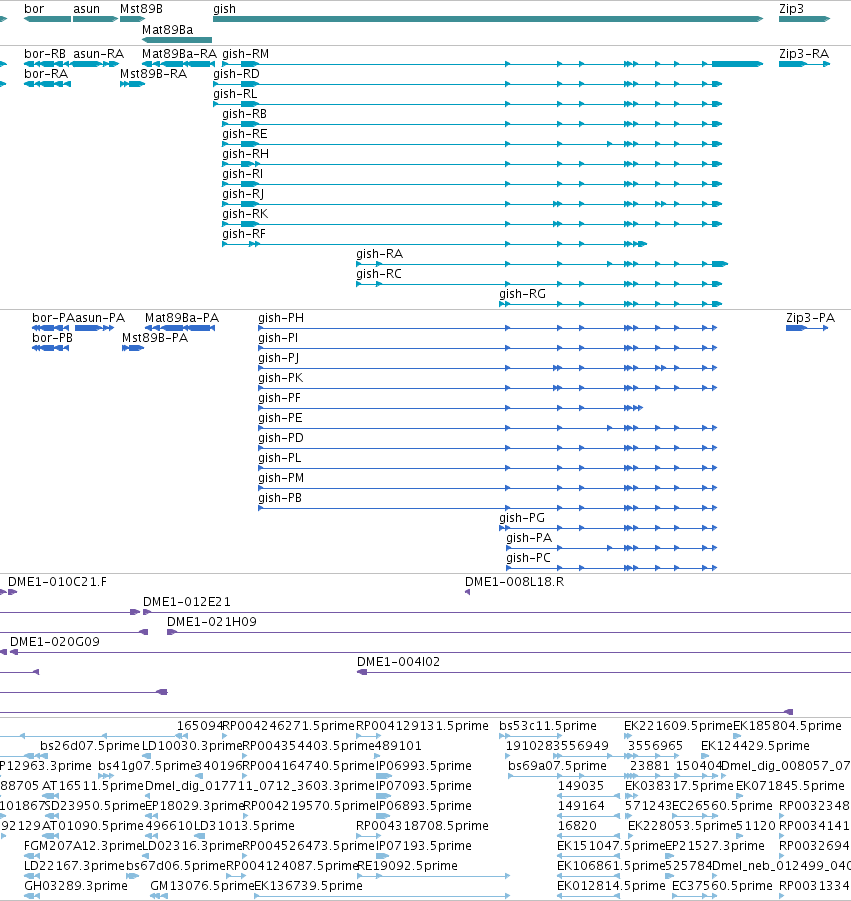851x901 pixels.
Task: Open EST bs69a07.5prime label
Action: pyautogui.click(x=557, y=767)
